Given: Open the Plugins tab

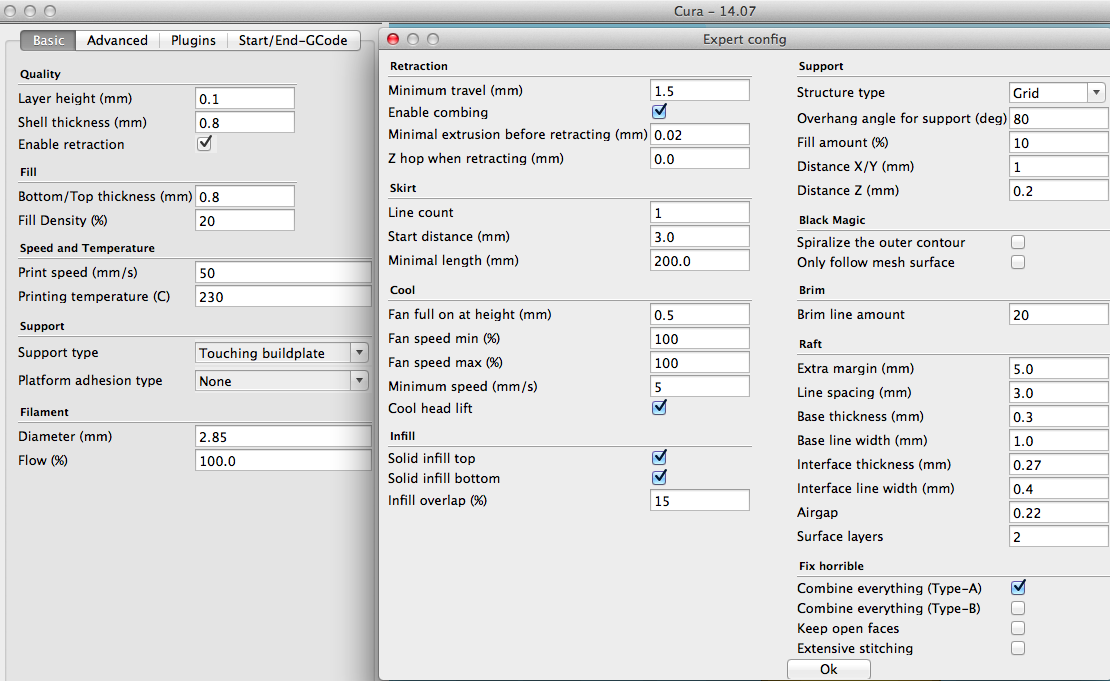Looking at the screenshot, I should click(193, 40).
